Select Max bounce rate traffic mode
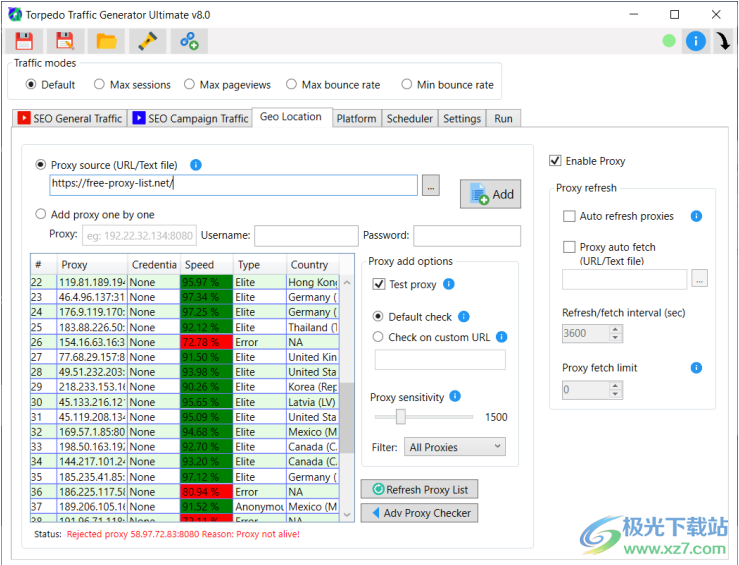This screenshot has width=739, height=565. coord(291,84)
